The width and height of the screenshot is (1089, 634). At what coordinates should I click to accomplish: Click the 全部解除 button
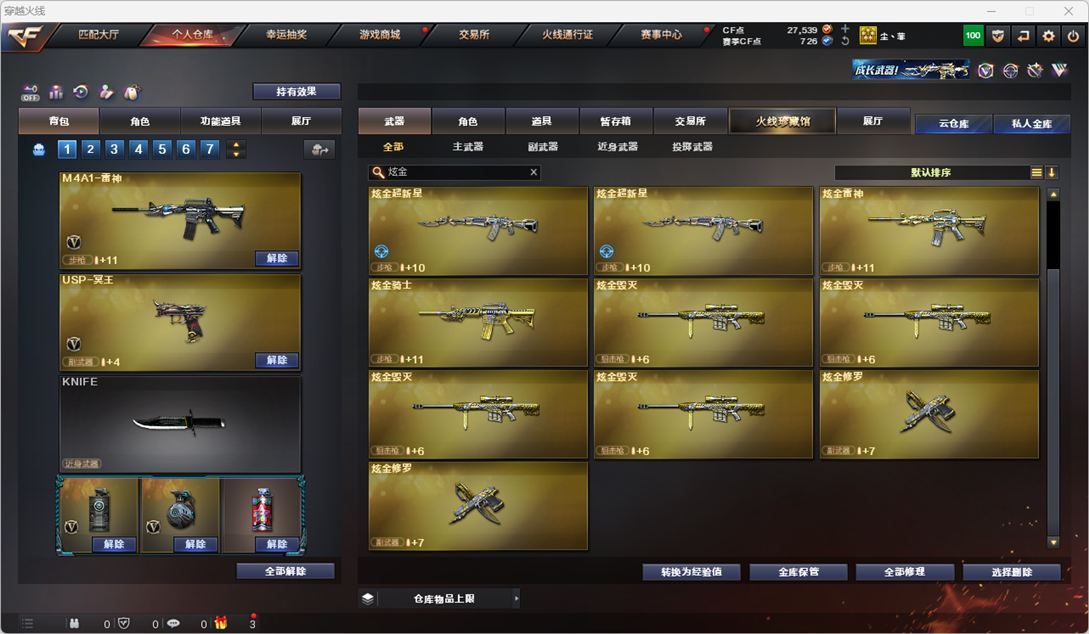285,571
